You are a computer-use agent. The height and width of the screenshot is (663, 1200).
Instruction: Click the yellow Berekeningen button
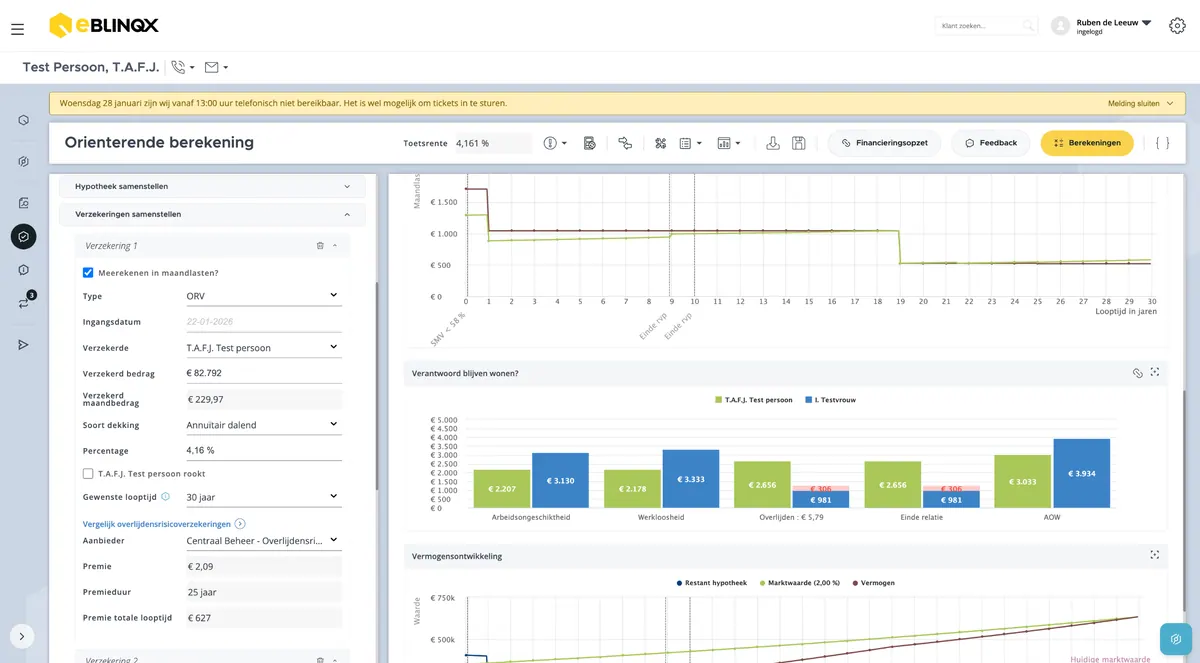1087,143
